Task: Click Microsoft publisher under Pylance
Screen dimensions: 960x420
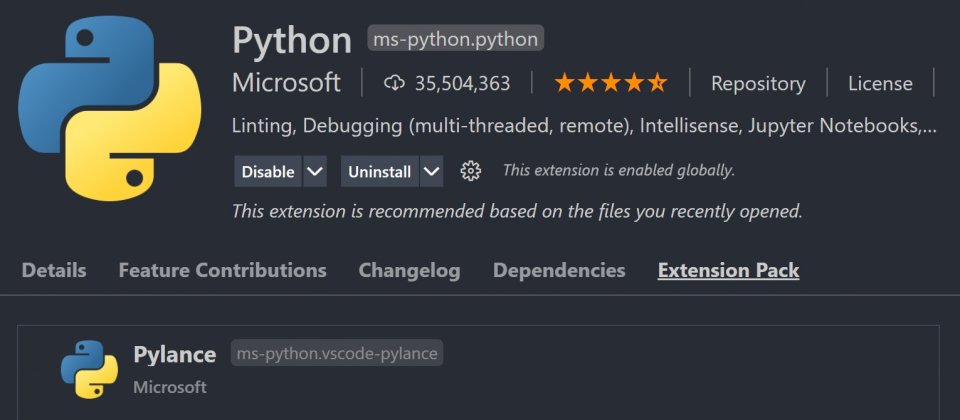Action: [170, 387]
